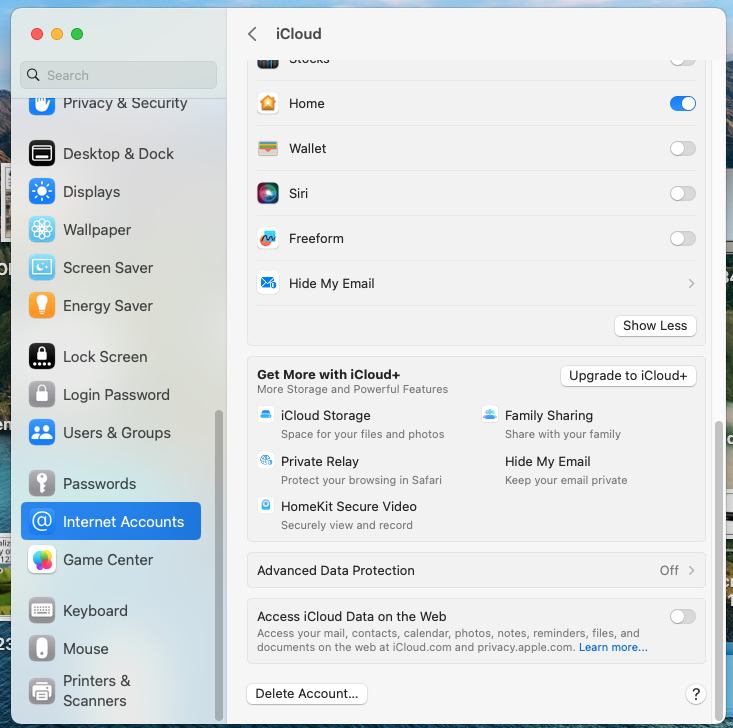Click the Screen Saver icon
Screen dimensions: 733x728
click(42, 267)
